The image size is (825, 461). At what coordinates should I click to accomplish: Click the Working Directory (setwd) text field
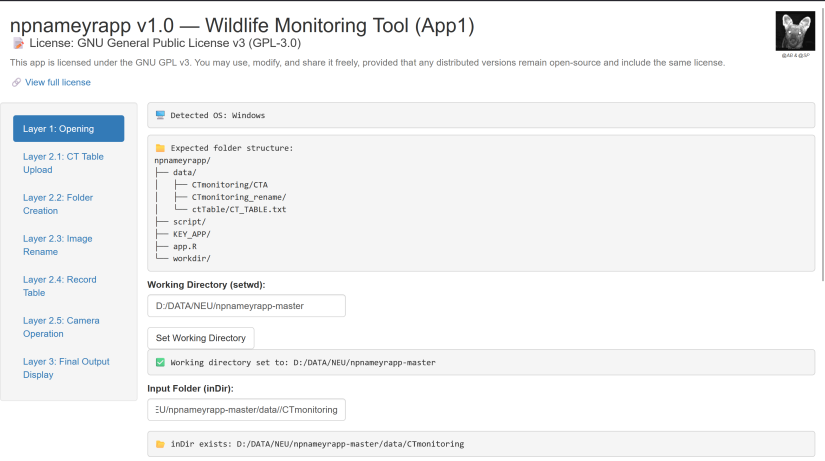coord(246,305)
